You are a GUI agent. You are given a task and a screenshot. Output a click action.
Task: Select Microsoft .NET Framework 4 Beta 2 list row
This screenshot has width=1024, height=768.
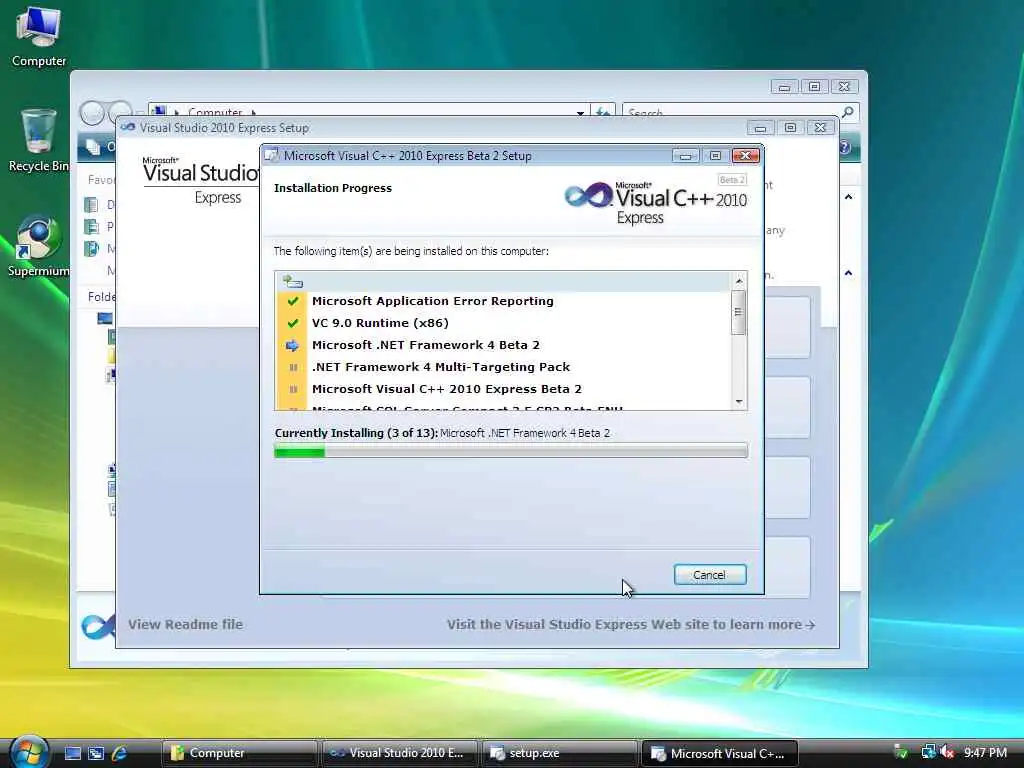coord(504,345)
